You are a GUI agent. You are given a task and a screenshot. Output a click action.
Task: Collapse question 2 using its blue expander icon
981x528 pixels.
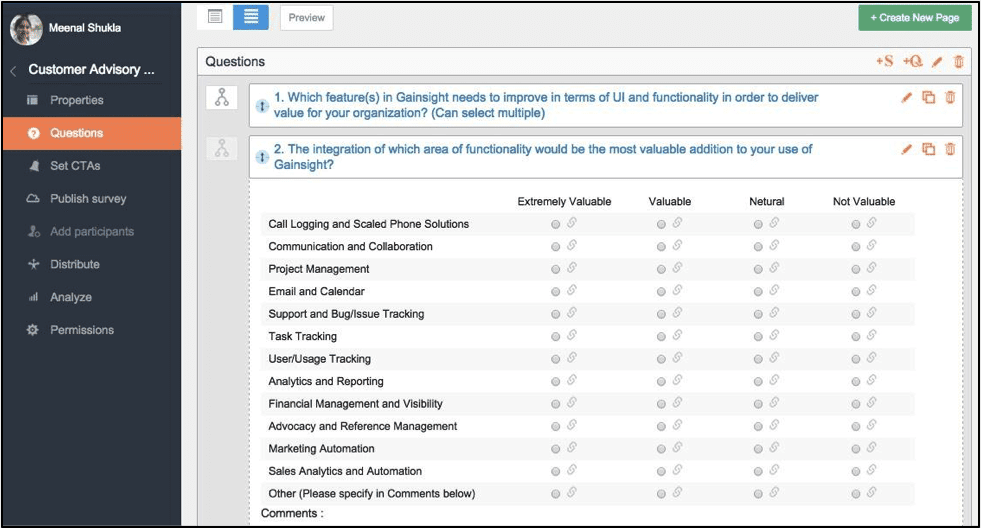point(262,157)
